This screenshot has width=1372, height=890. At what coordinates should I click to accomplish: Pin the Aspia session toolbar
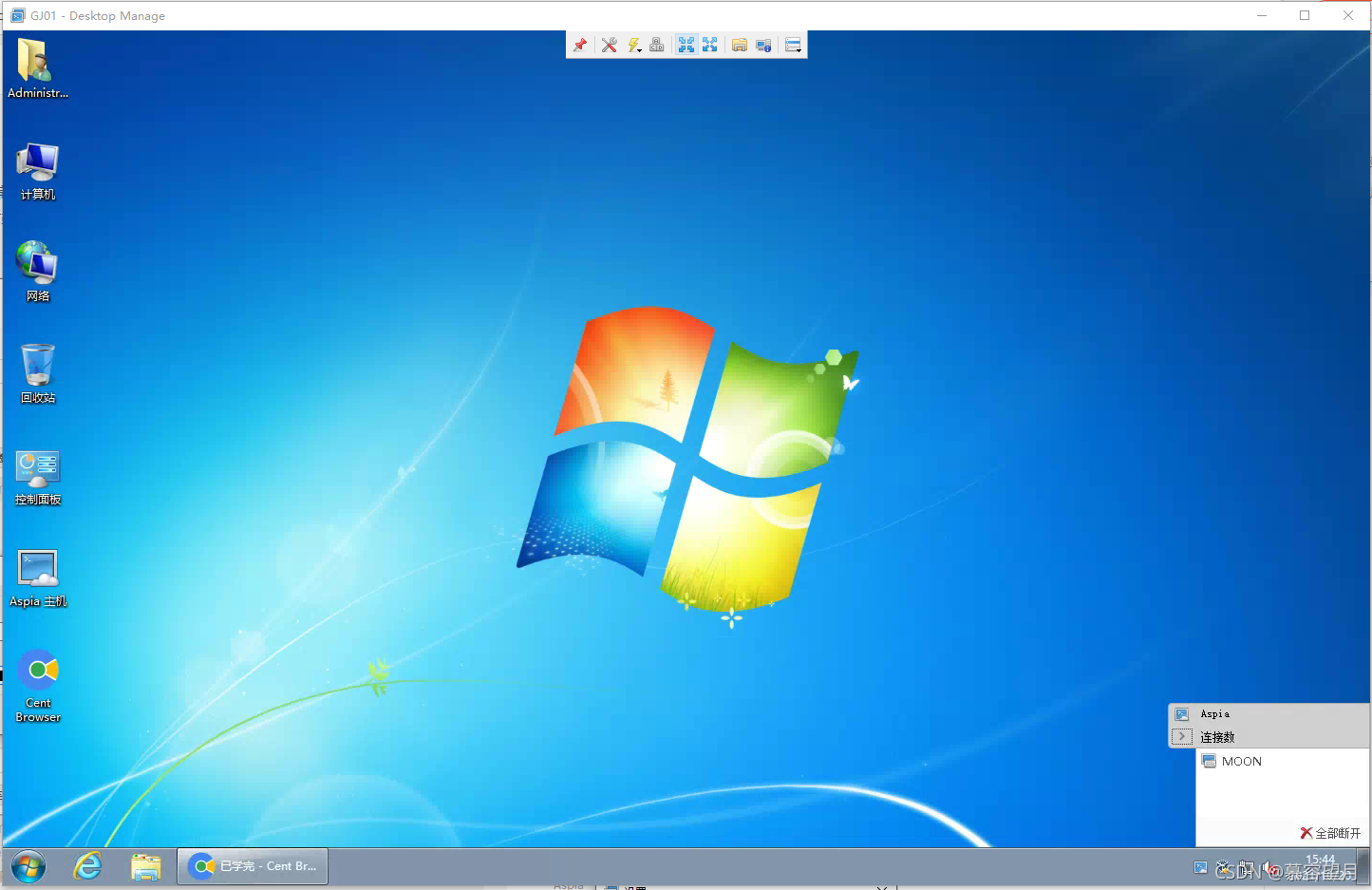580,45
